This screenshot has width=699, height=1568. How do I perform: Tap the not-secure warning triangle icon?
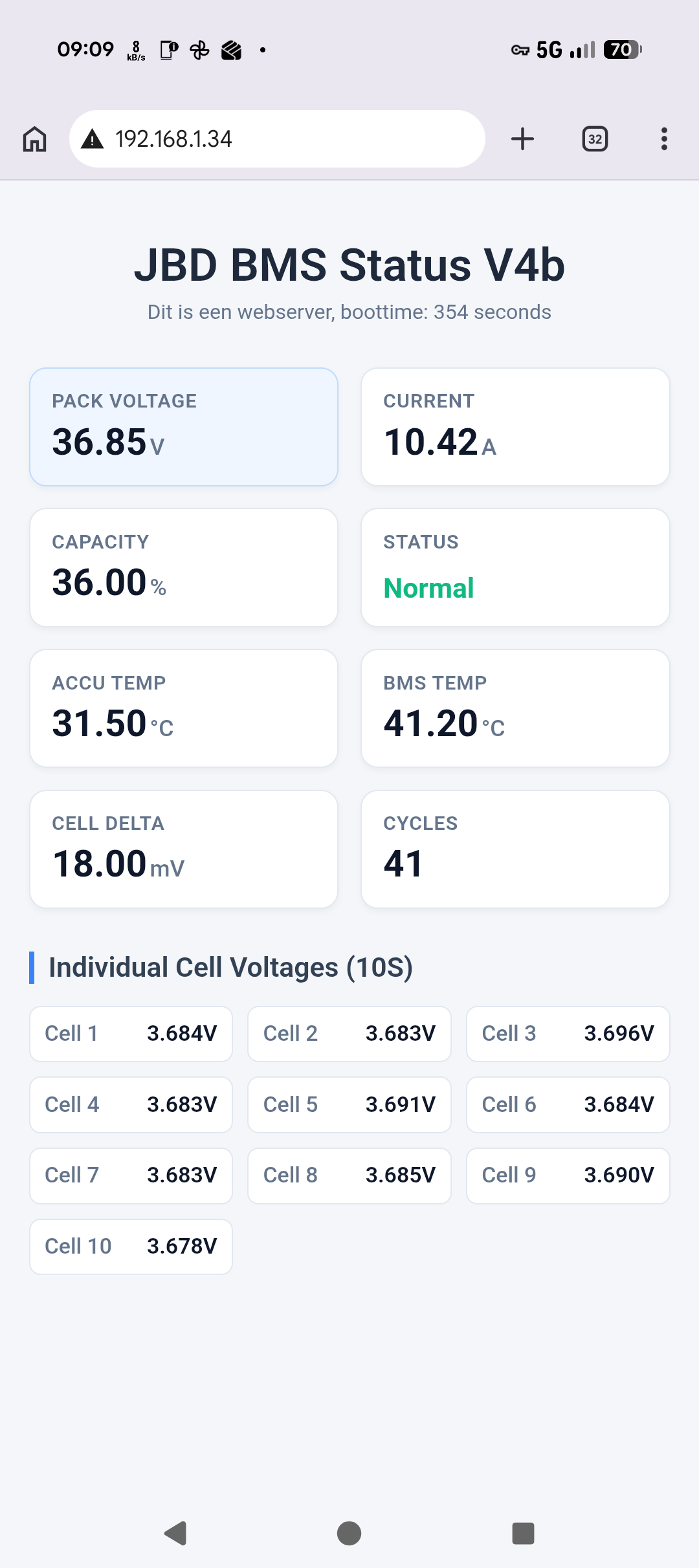93,139
